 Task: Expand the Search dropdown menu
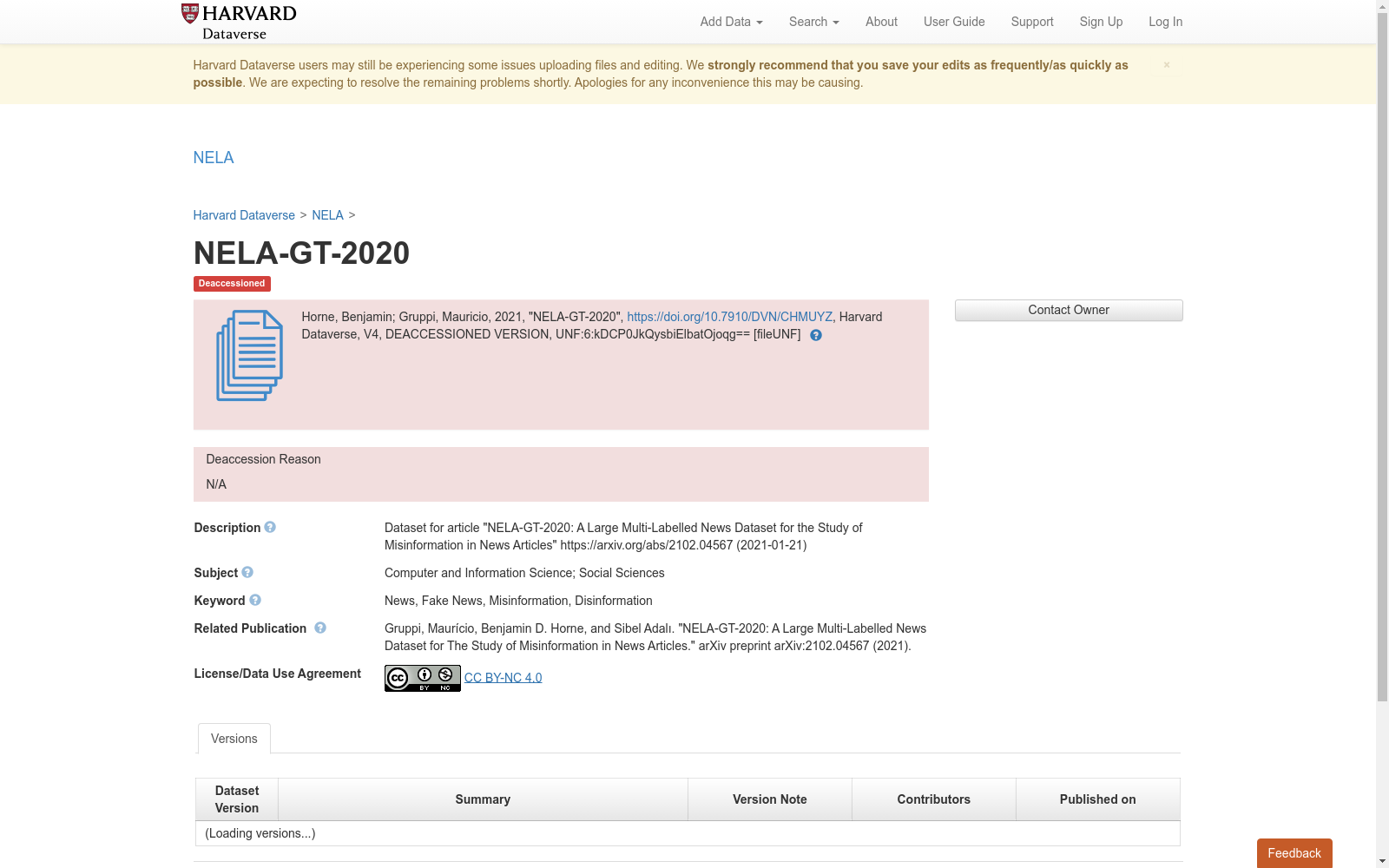[813, 22]
